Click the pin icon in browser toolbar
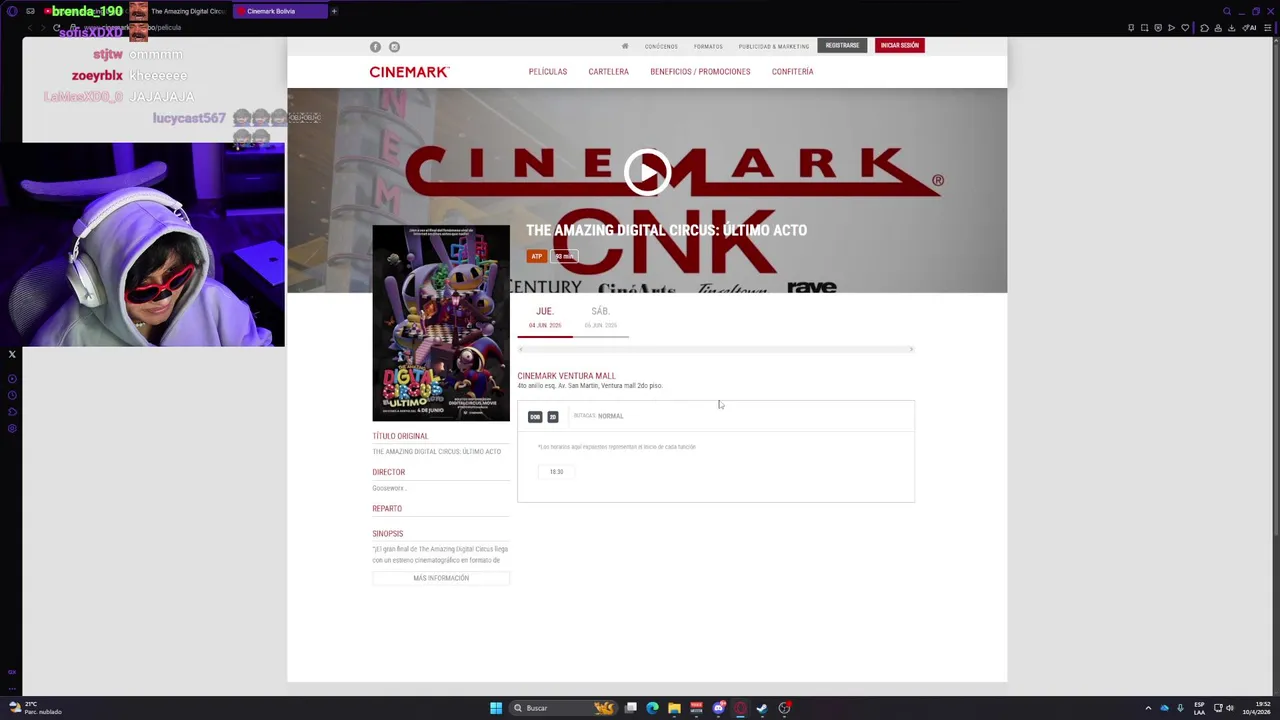The image size is (1280, 720). 1131,27
